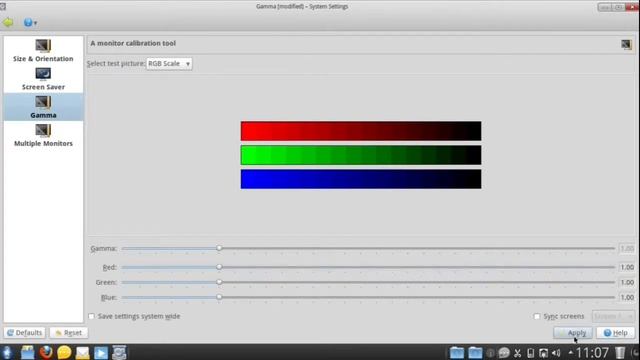Click the Blue value field

click(627, 298)
